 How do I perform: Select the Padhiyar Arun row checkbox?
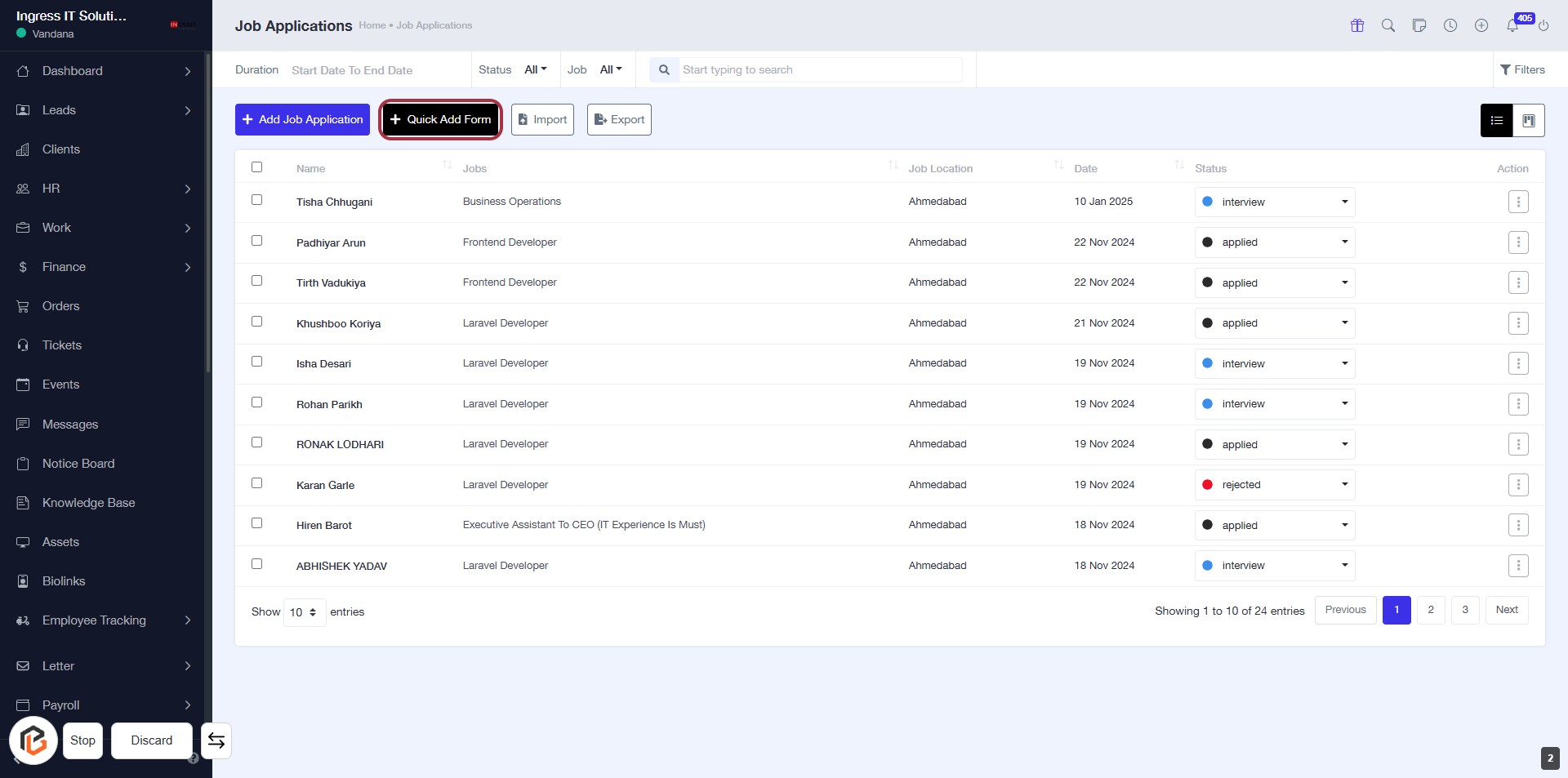click(x=256, y=241)
